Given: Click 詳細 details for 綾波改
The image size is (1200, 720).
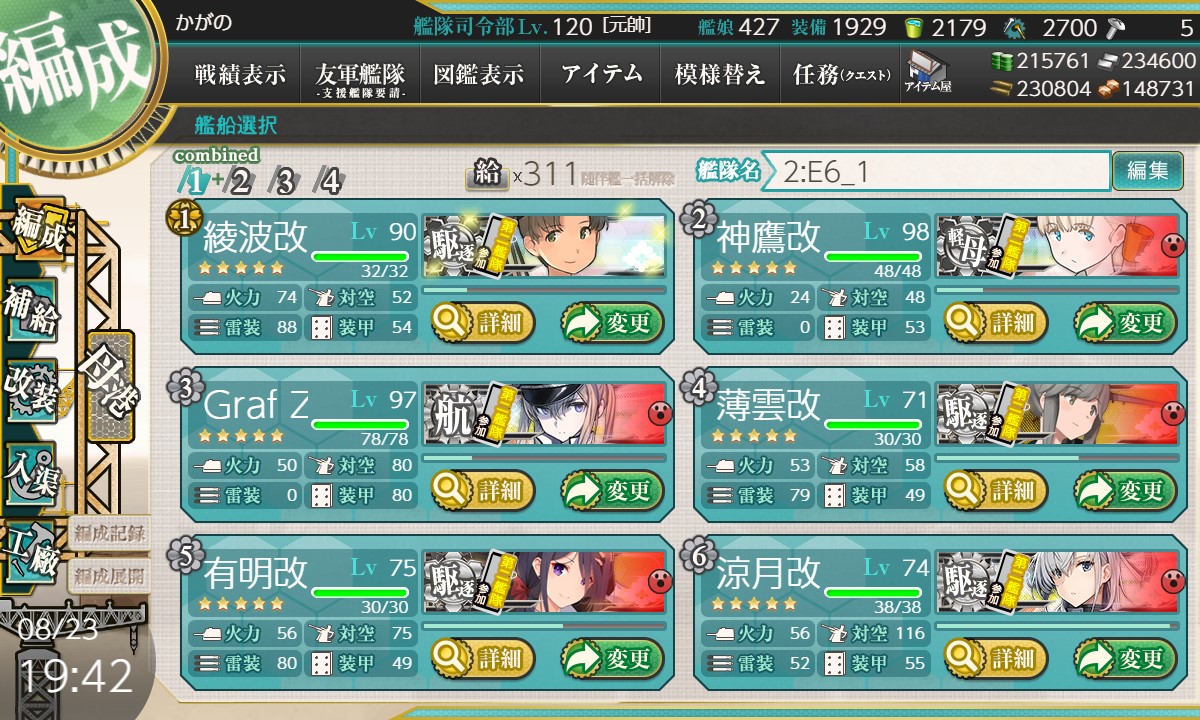Looking at the screenshot, I should point(483,323).
